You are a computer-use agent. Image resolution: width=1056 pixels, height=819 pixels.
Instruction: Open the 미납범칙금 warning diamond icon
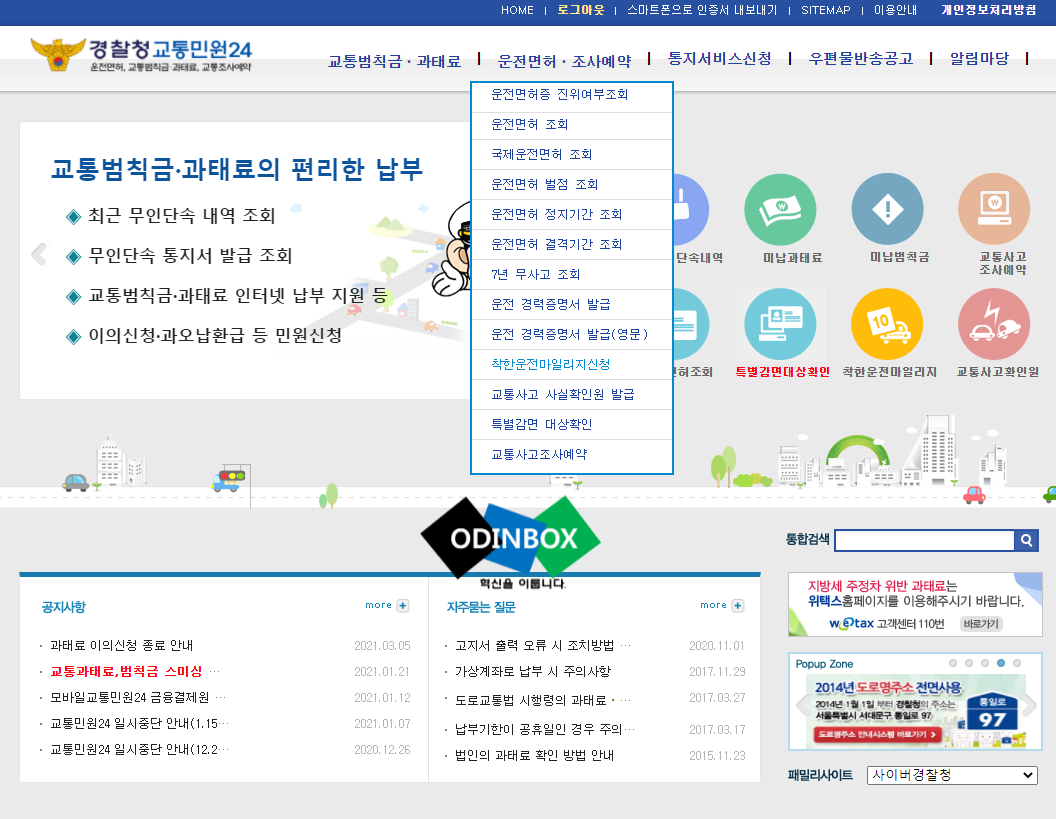click(x=888, y=209)
